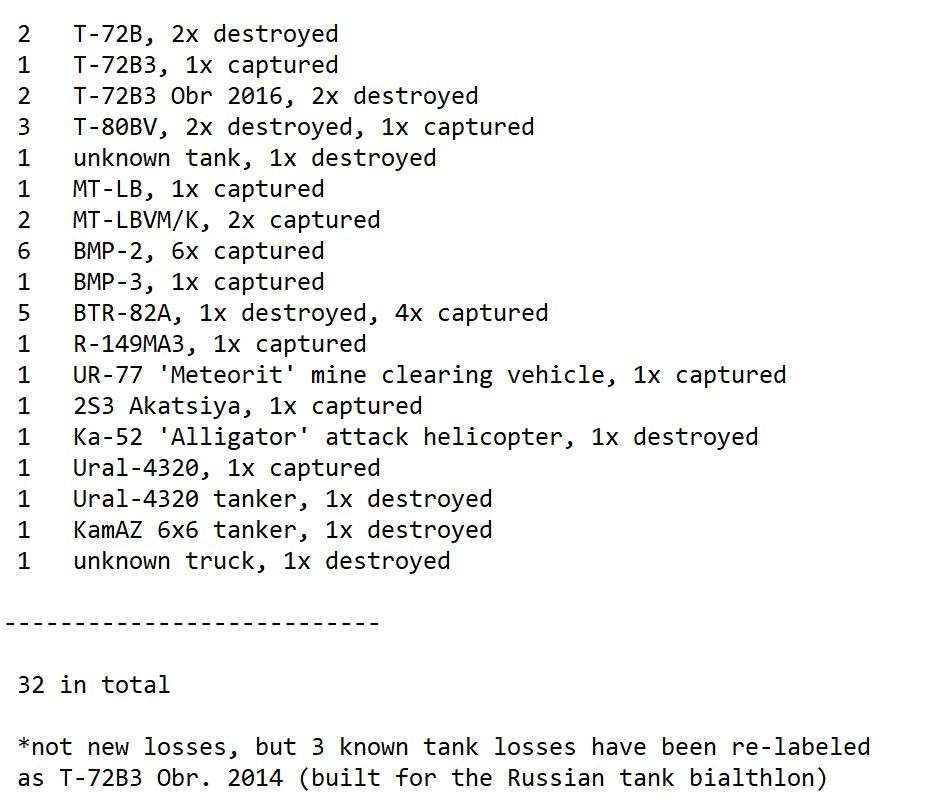This screenshot has width=925, height=809.
Task: Select the 2S3 Akatsiya entry
Action: (247, 406)
